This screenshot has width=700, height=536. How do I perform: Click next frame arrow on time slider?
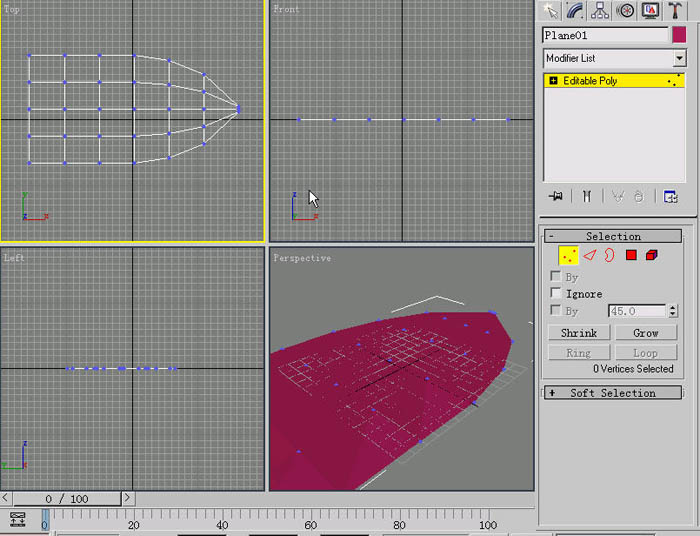point(127,498)
